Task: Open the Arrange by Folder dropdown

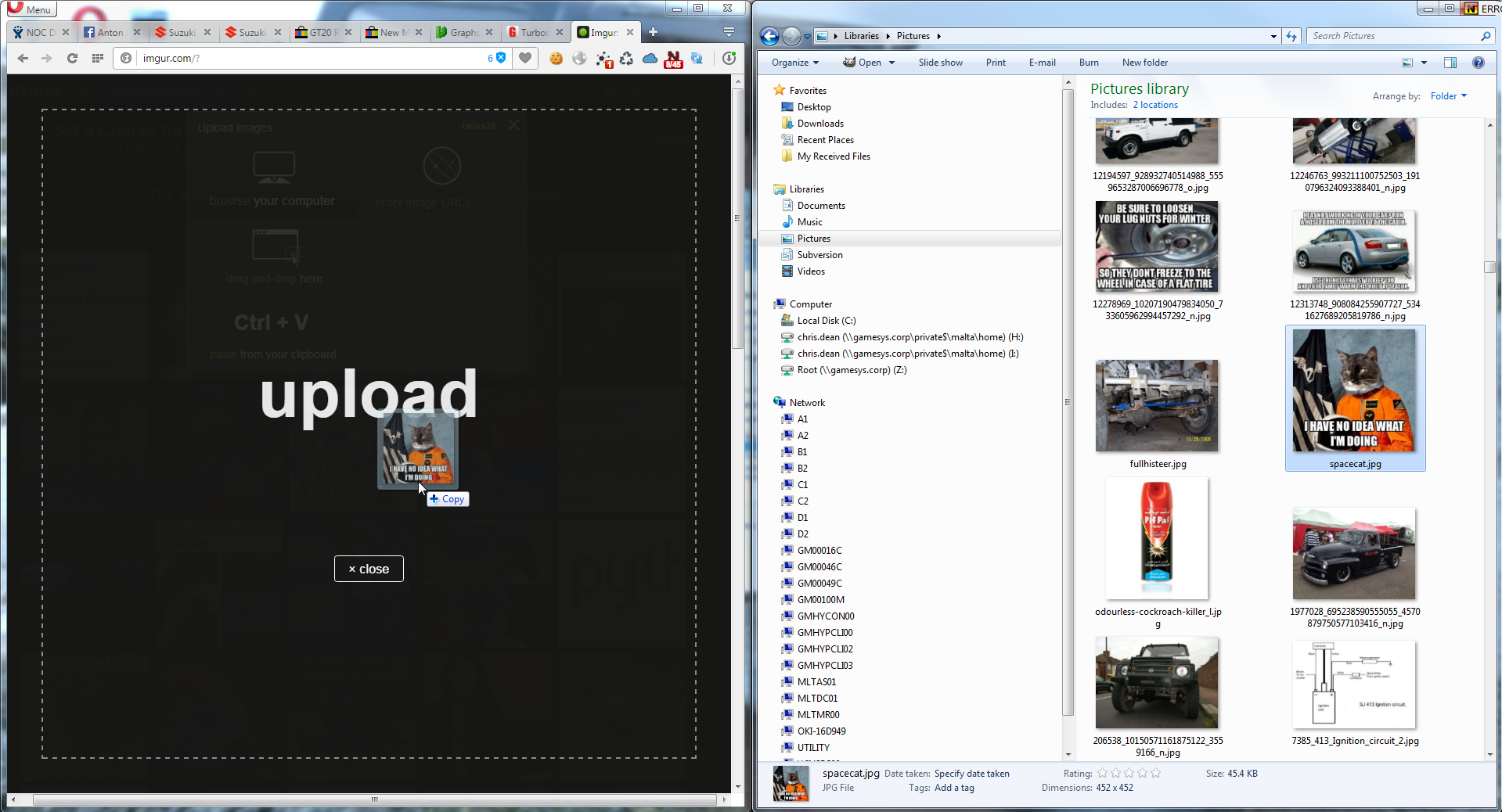Action: [x=1448, y=96]
